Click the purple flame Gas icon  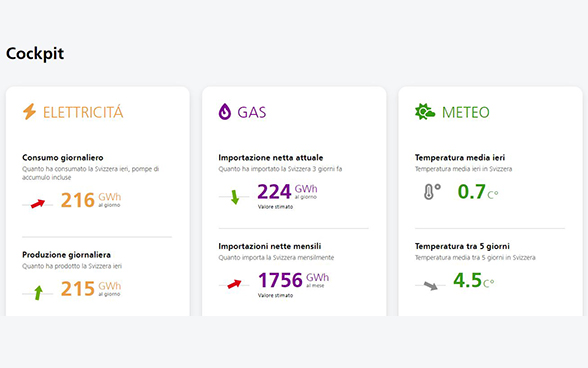225,112
